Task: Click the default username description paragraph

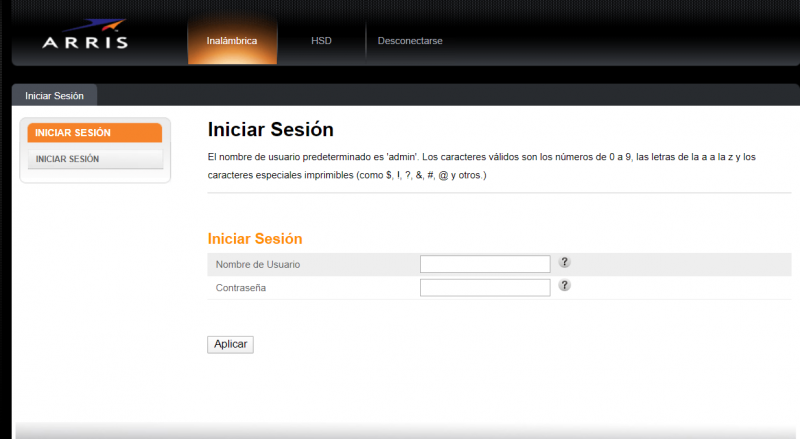Action: click(481, 166)
